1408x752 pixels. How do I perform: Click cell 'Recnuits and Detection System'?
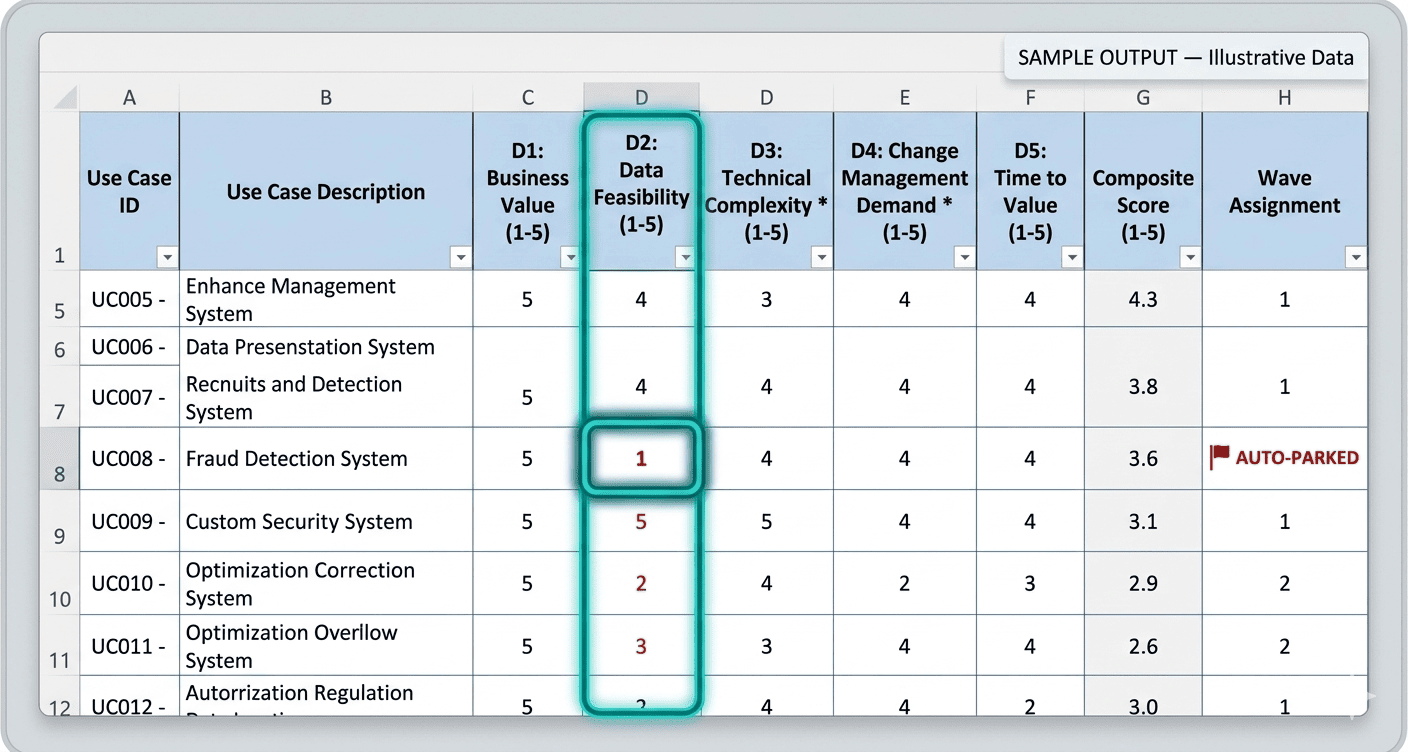pyautogui.click(x=326, y=397)
